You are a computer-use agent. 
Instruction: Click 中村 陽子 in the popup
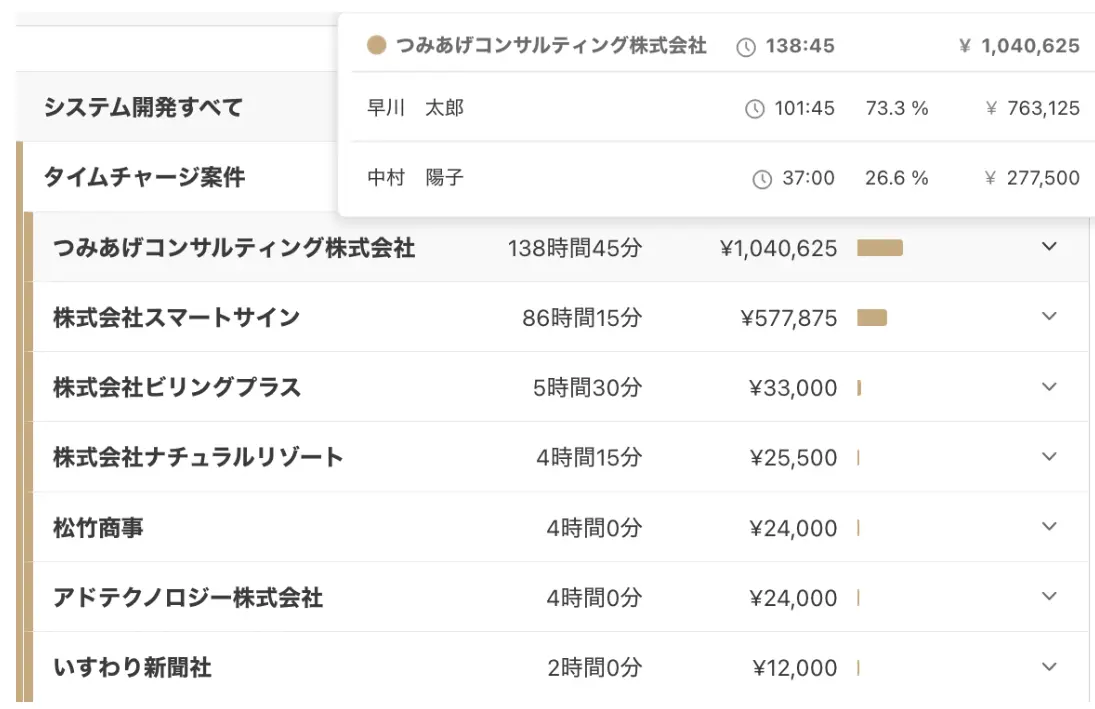(x=416, y=178)
